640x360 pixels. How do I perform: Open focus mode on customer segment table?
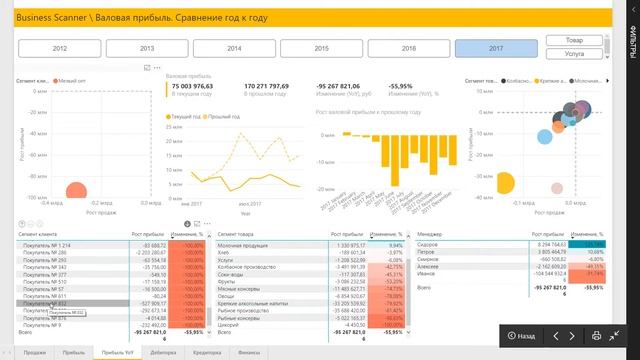coord(197,224)
